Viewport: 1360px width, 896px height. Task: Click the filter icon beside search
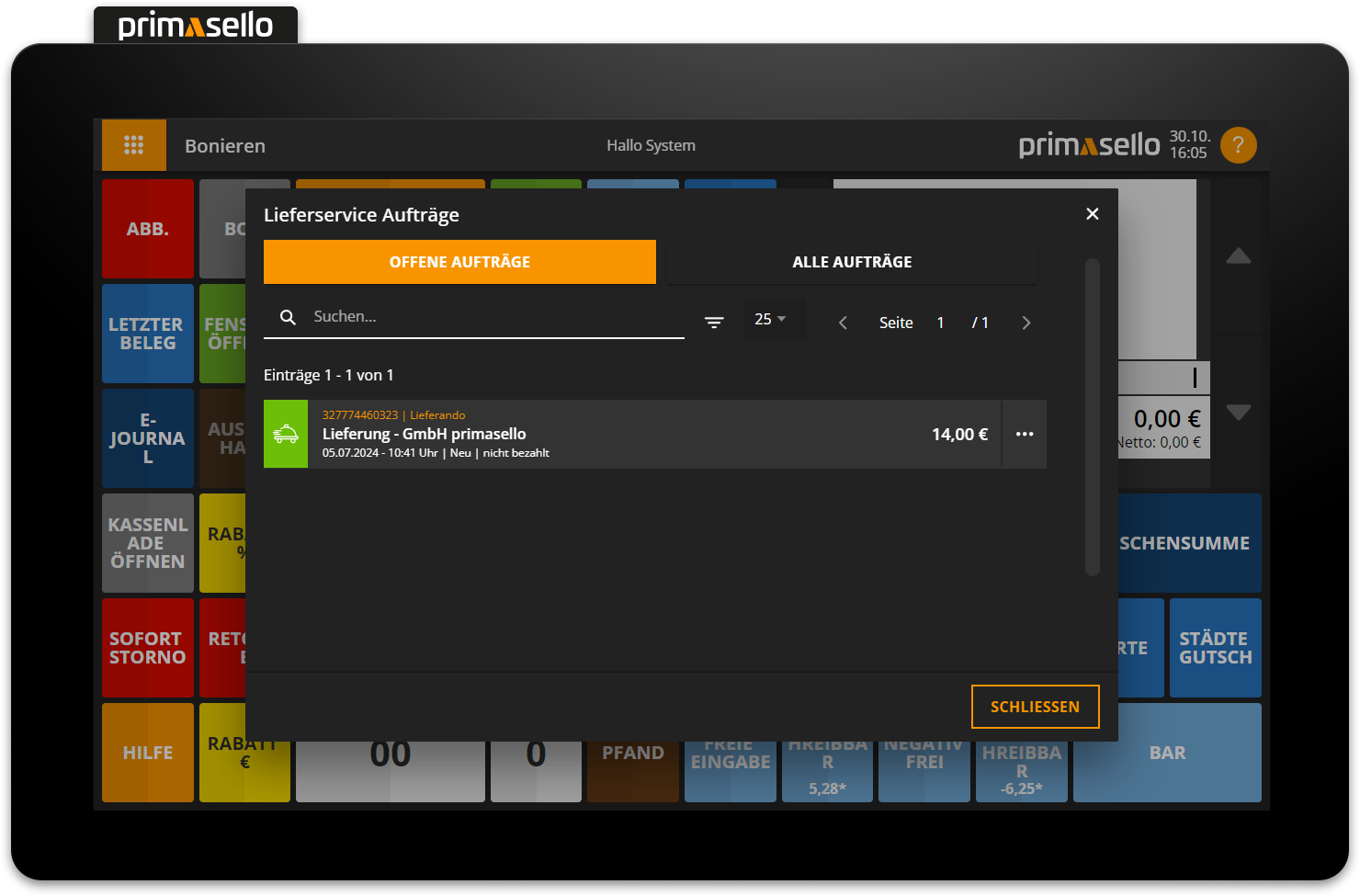714,322
